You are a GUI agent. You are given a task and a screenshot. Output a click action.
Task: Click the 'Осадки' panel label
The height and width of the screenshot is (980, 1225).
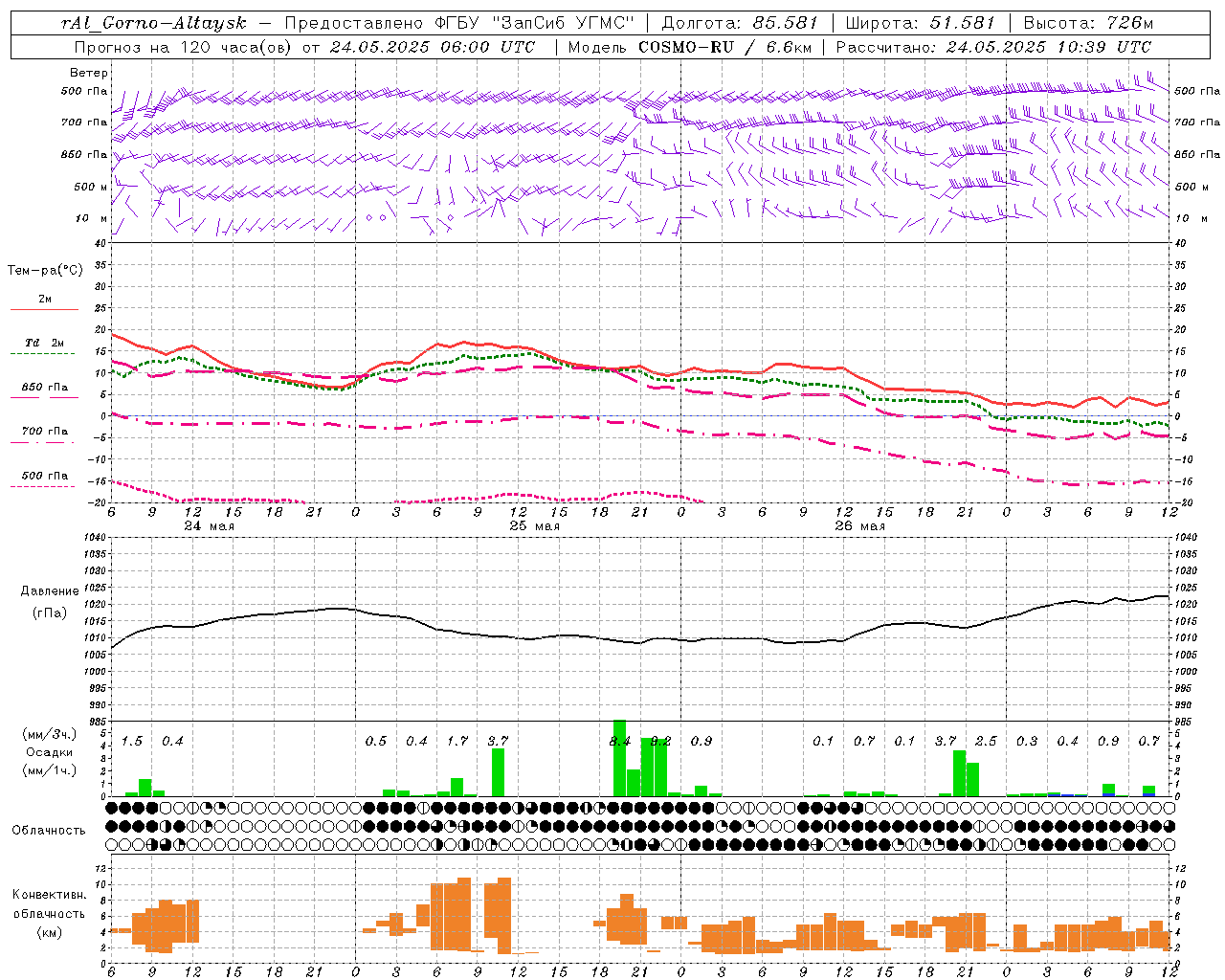pos(50,752)
